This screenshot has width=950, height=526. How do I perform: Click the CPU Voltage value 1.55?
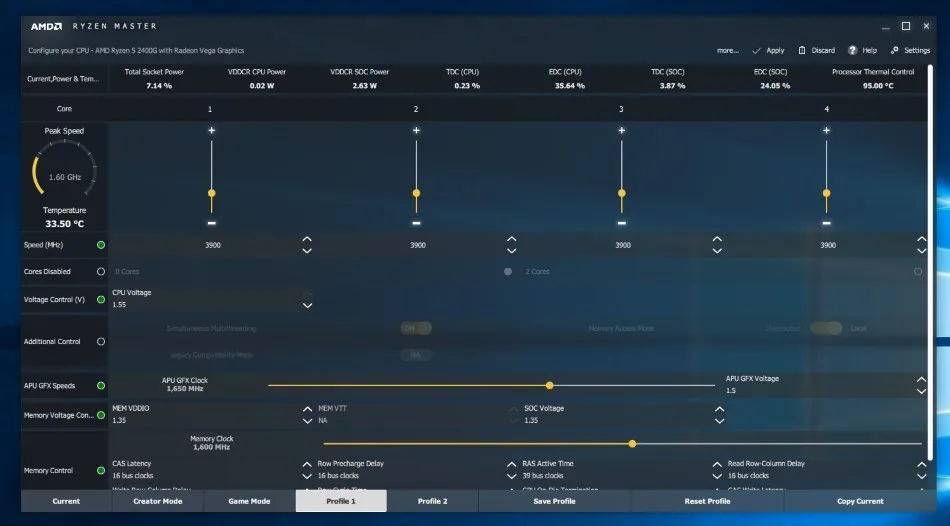[119, 305]
